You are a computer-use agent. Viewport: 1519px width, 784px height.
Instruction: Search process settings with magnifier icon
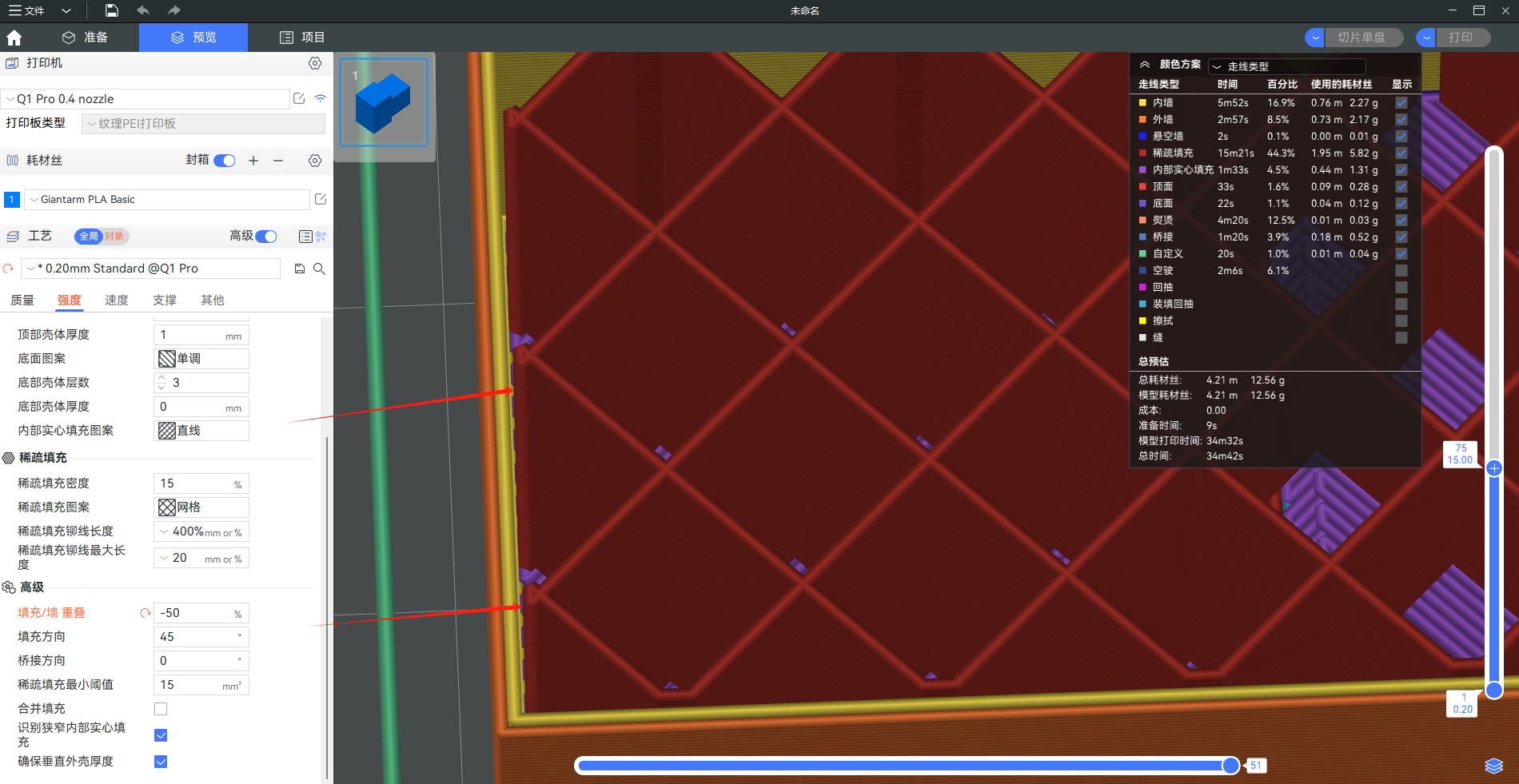(x=319, y=269)
